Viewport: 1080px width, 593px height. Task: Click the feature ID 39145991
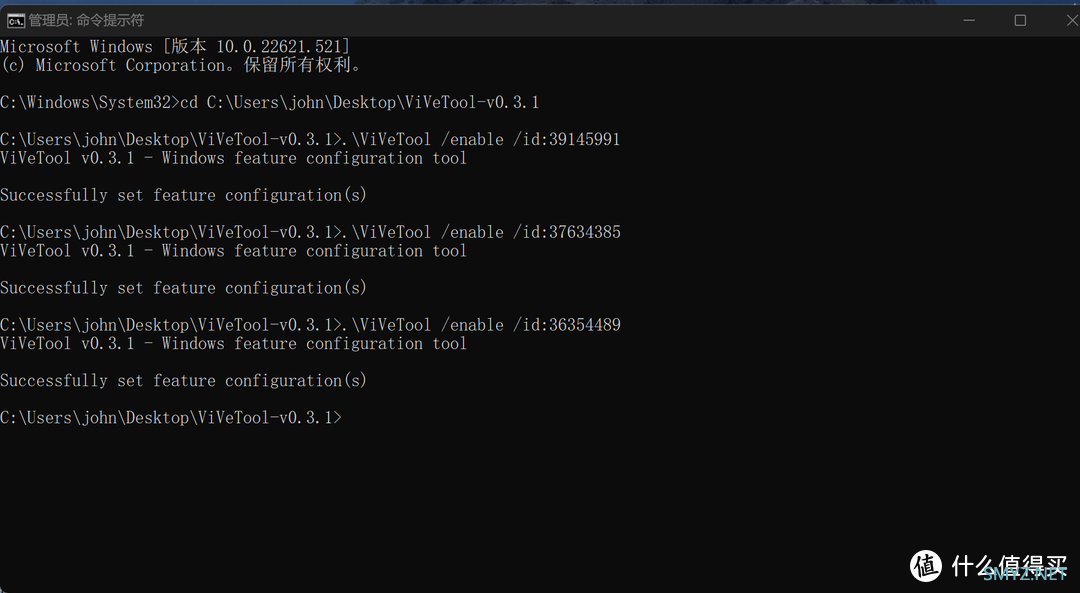point(584,139)
